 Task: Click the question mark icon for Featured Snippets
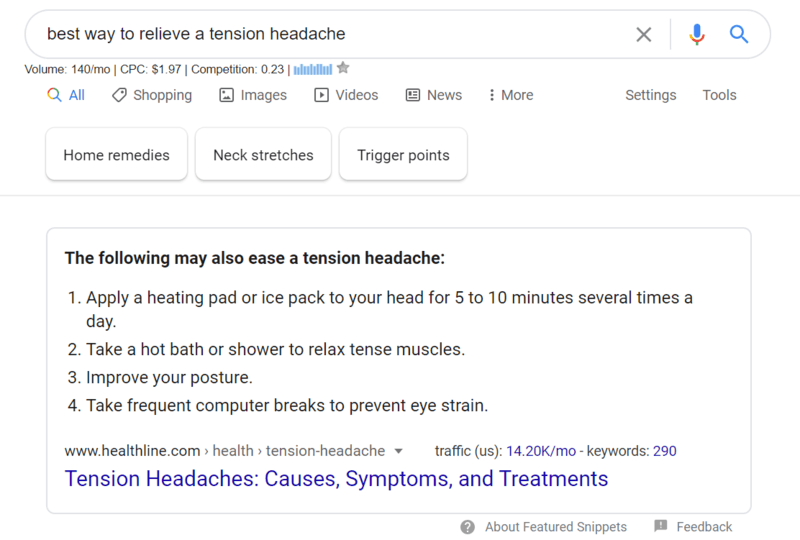467,527
